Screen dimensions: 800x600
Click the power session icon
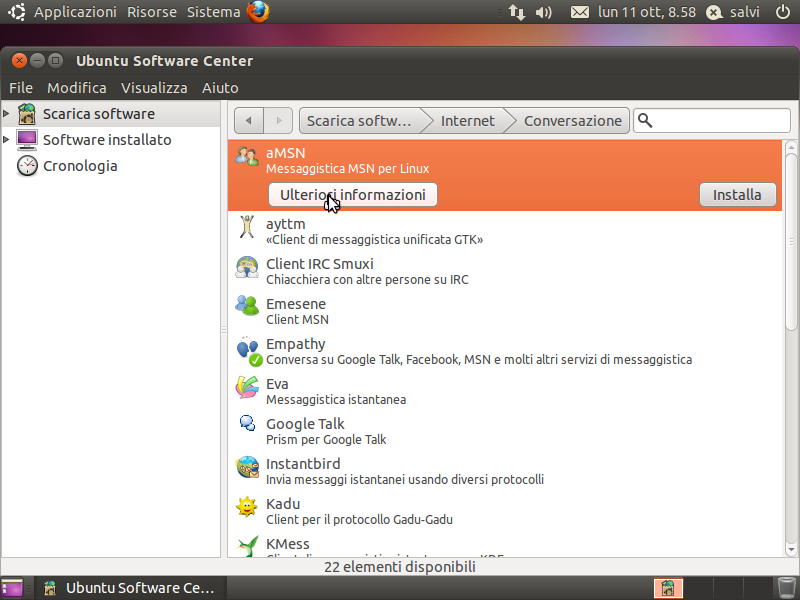pyautogui.click(x=783, y=12)
